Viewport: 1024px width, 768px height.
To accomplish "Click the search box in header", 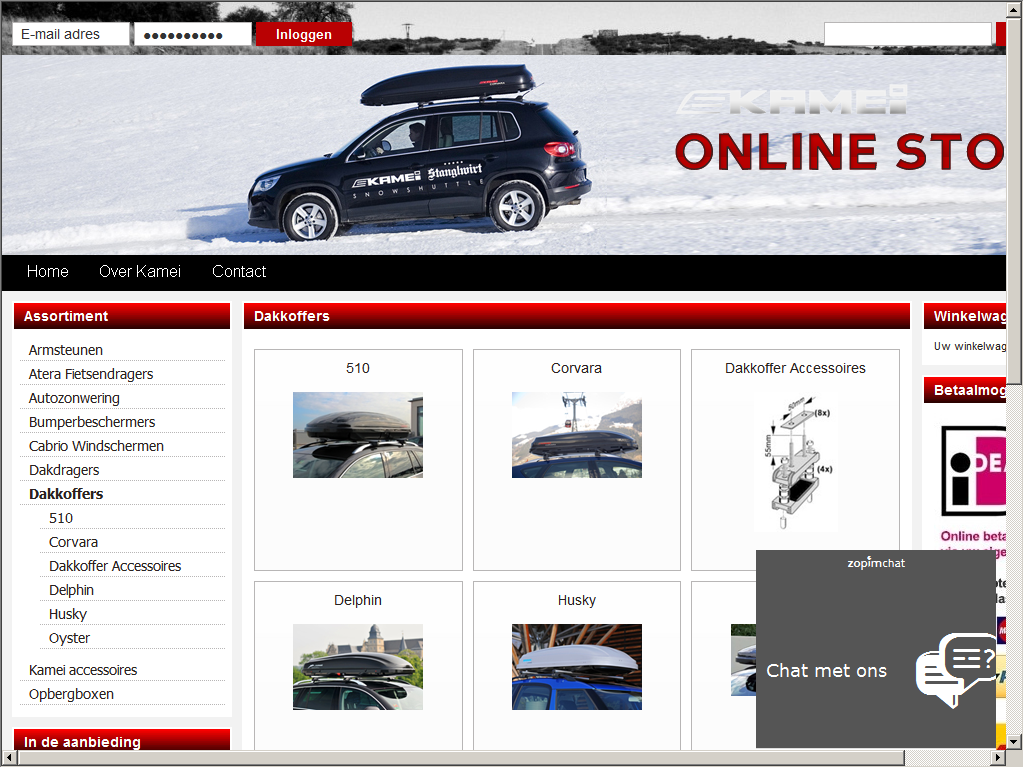I will [908, 34].
